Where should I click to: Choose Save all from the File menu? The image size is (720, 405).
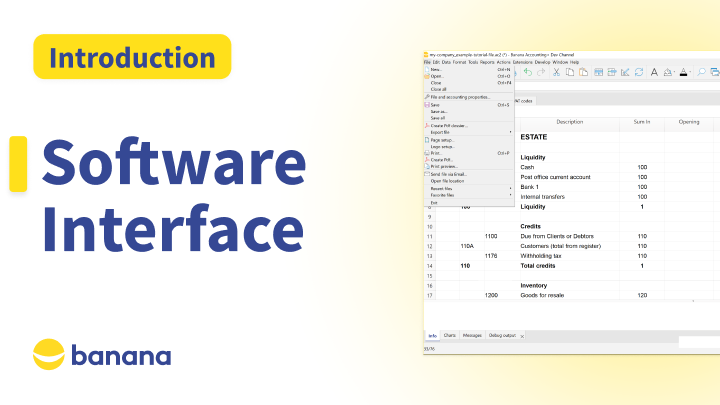(x=468, y=118)
